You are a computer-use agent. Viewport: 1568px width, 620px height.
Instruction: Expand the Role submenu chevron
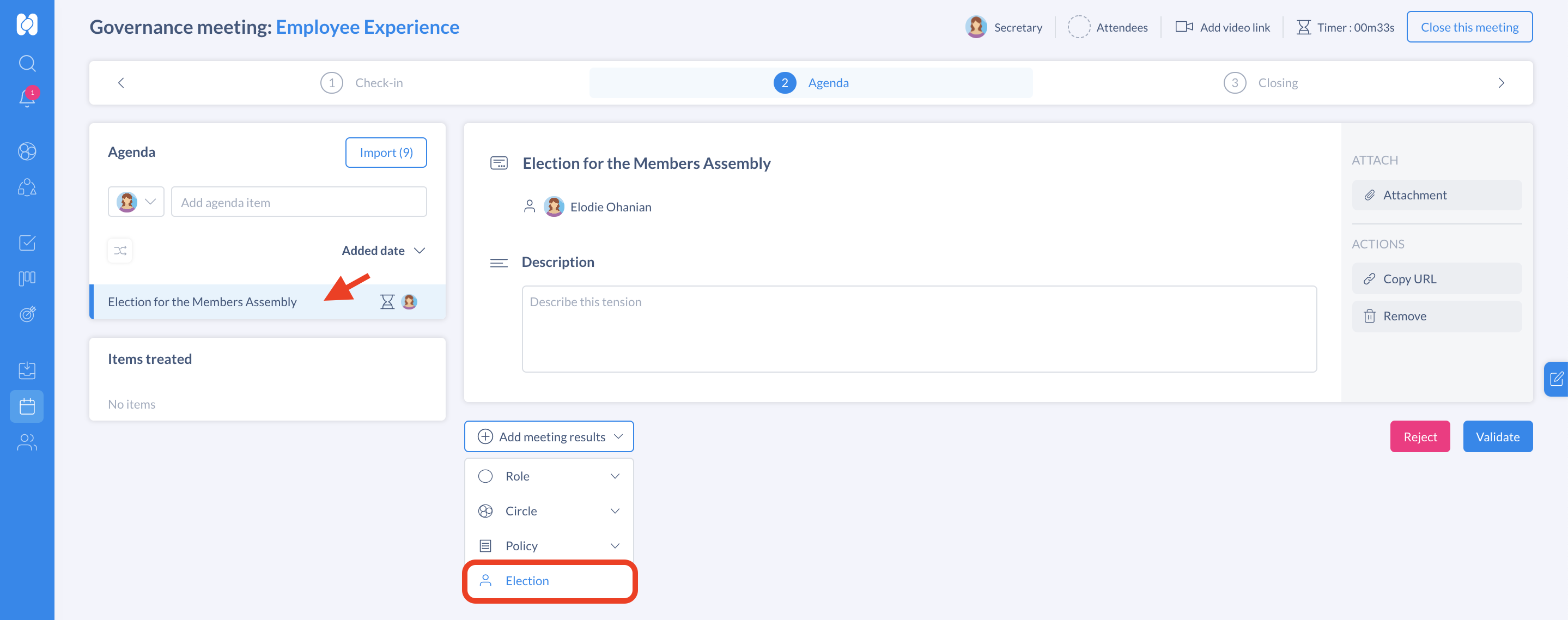[x=615, y=476]
